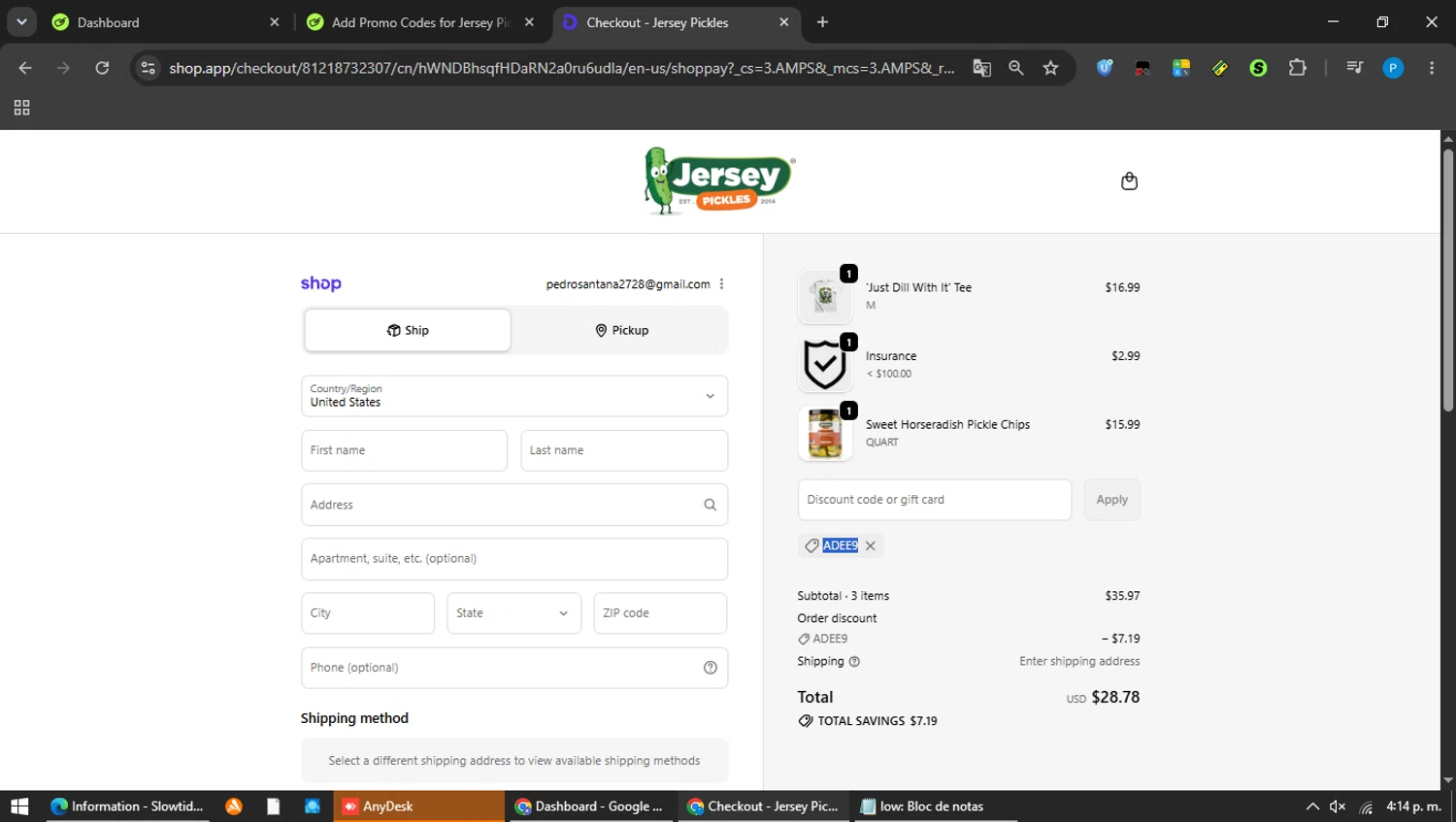This screenshot has width=1456, height=822.
Task: Click the Shop Pay logo
Action: click(x=320, y=283)
